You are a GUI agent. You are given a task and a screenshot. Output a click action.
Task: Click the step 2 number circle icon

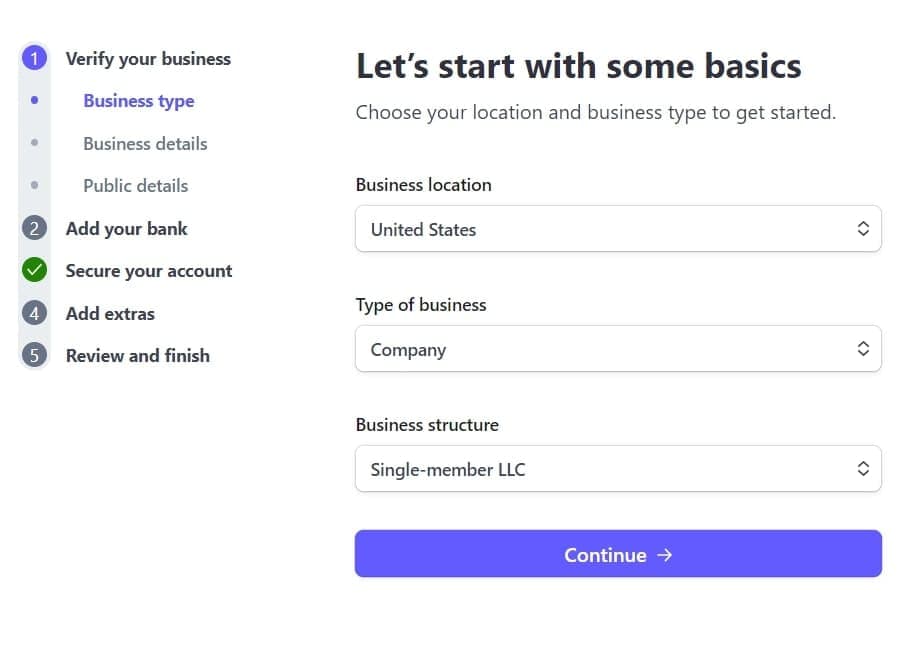[34, 228]
